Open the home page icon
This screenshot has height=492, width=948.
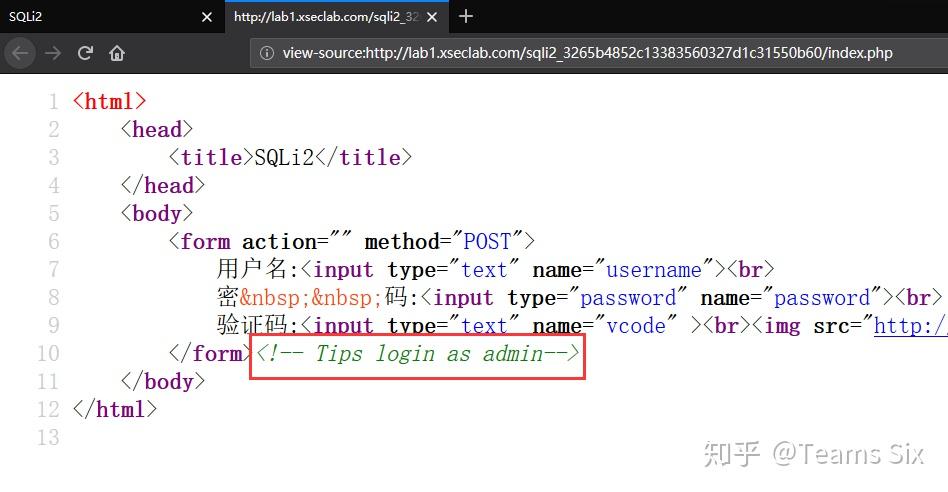pos(117,53)
